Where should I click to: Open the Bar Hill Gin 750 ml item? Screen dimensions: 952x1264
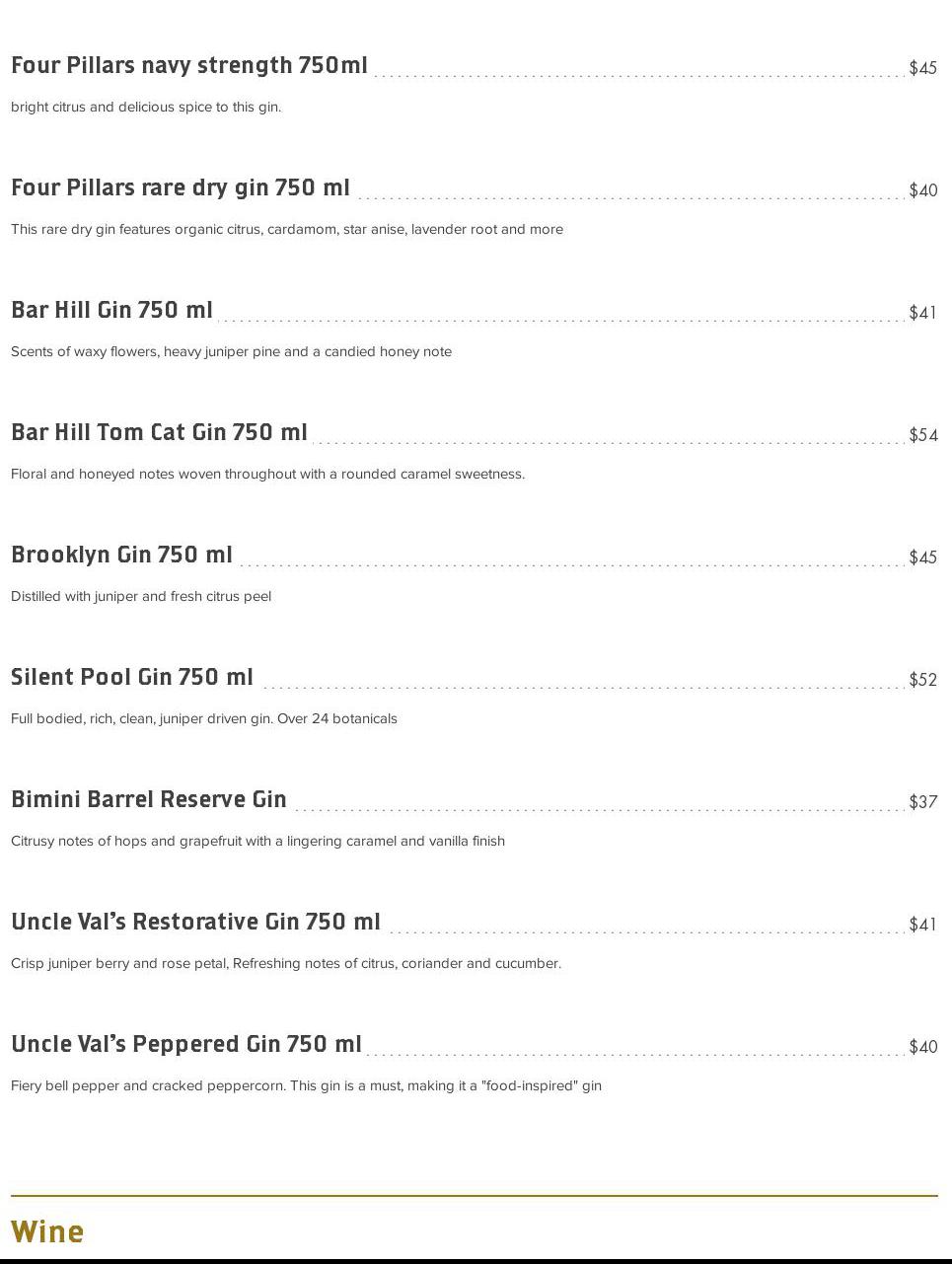point(111,311)
